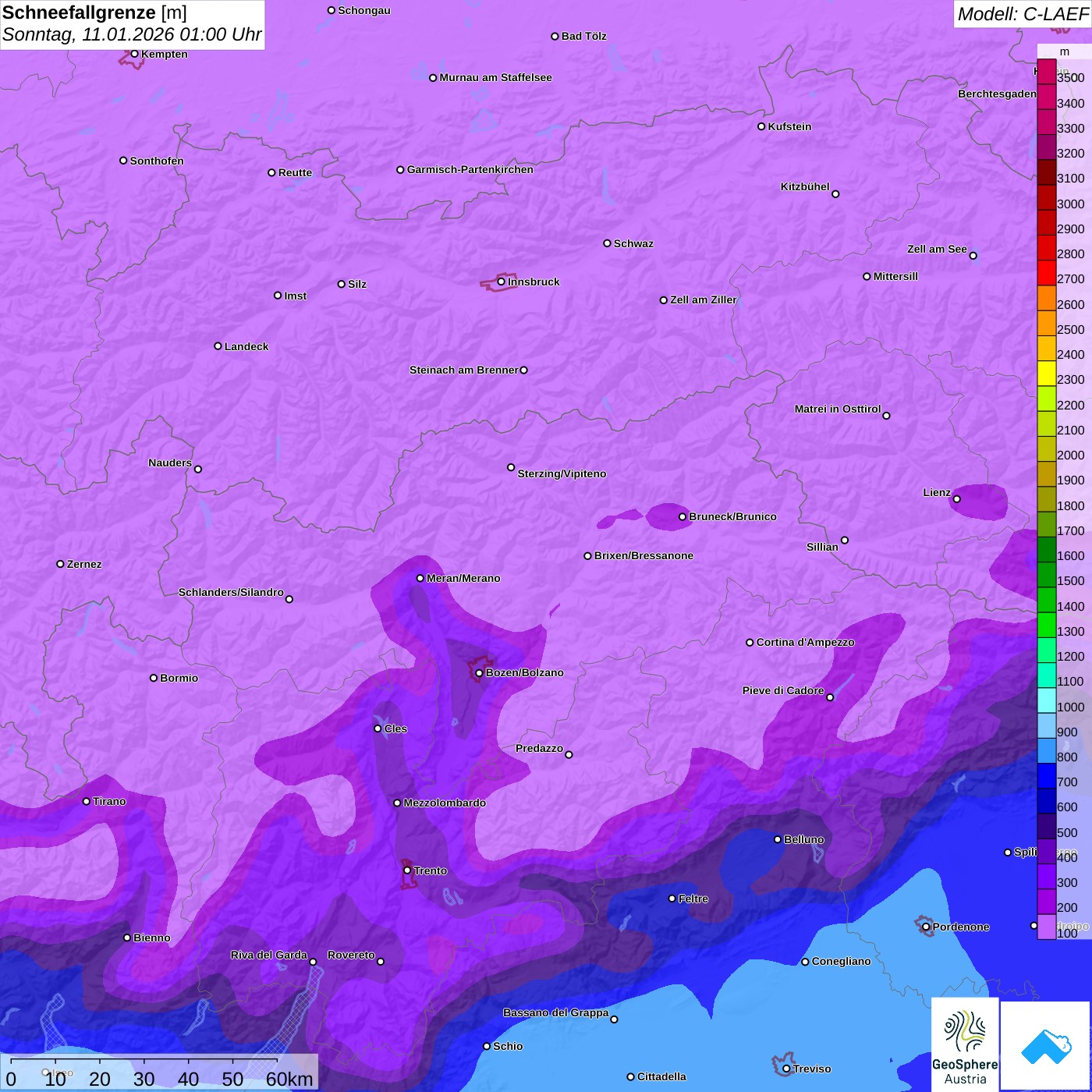Click the 'Pieve di Cadore' label
The image size is (1092, 1092).
pyautogui.click(x=783, y=690)
